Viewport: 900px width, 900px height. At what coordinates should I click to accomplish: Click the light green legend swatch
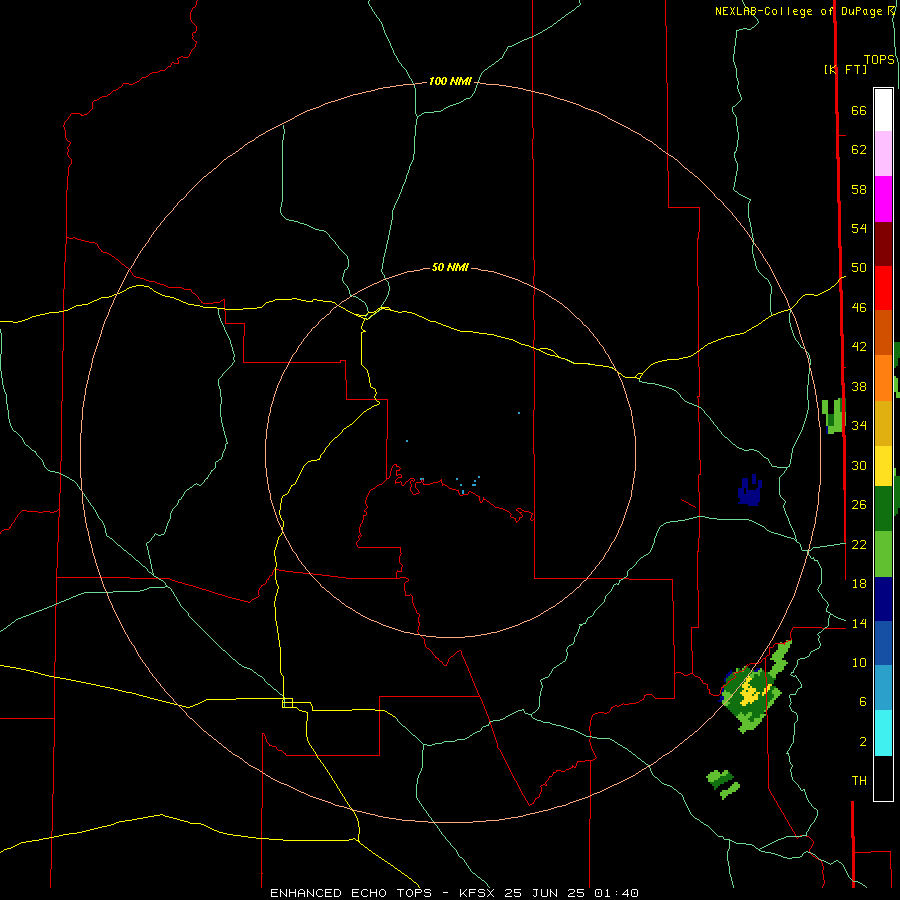click(x=883, y=554)
